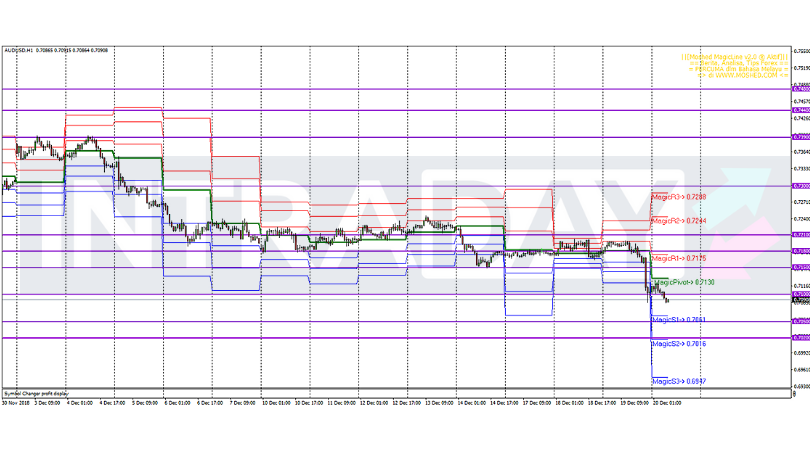Click the 11 Dec 09:00 time label

click(341, 403)
